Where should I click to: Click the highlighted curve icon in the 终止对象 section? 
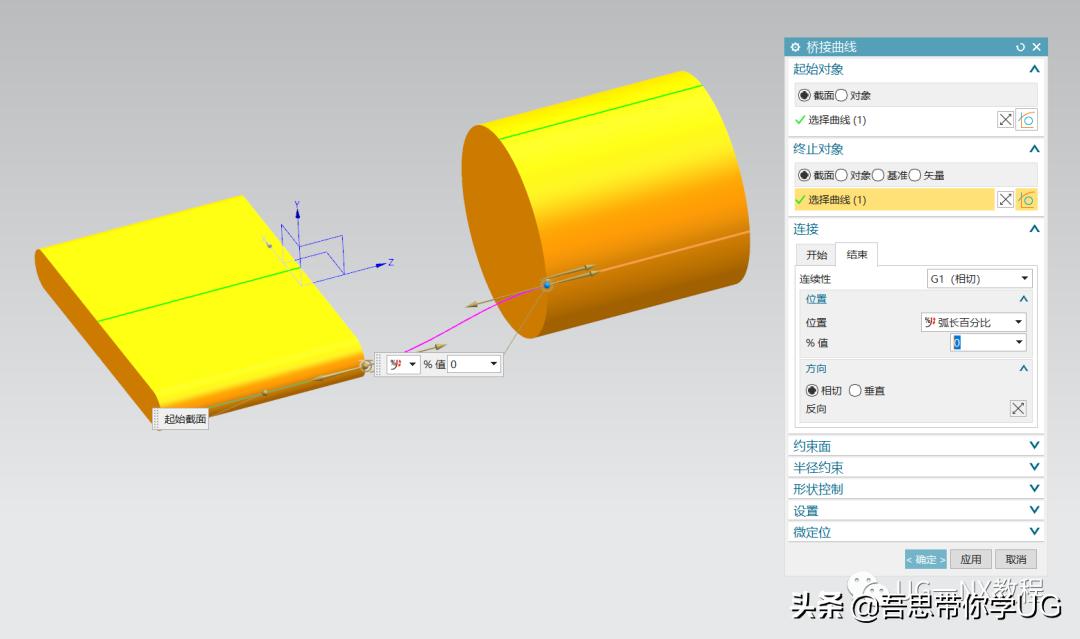click(x=1026, y=200)
